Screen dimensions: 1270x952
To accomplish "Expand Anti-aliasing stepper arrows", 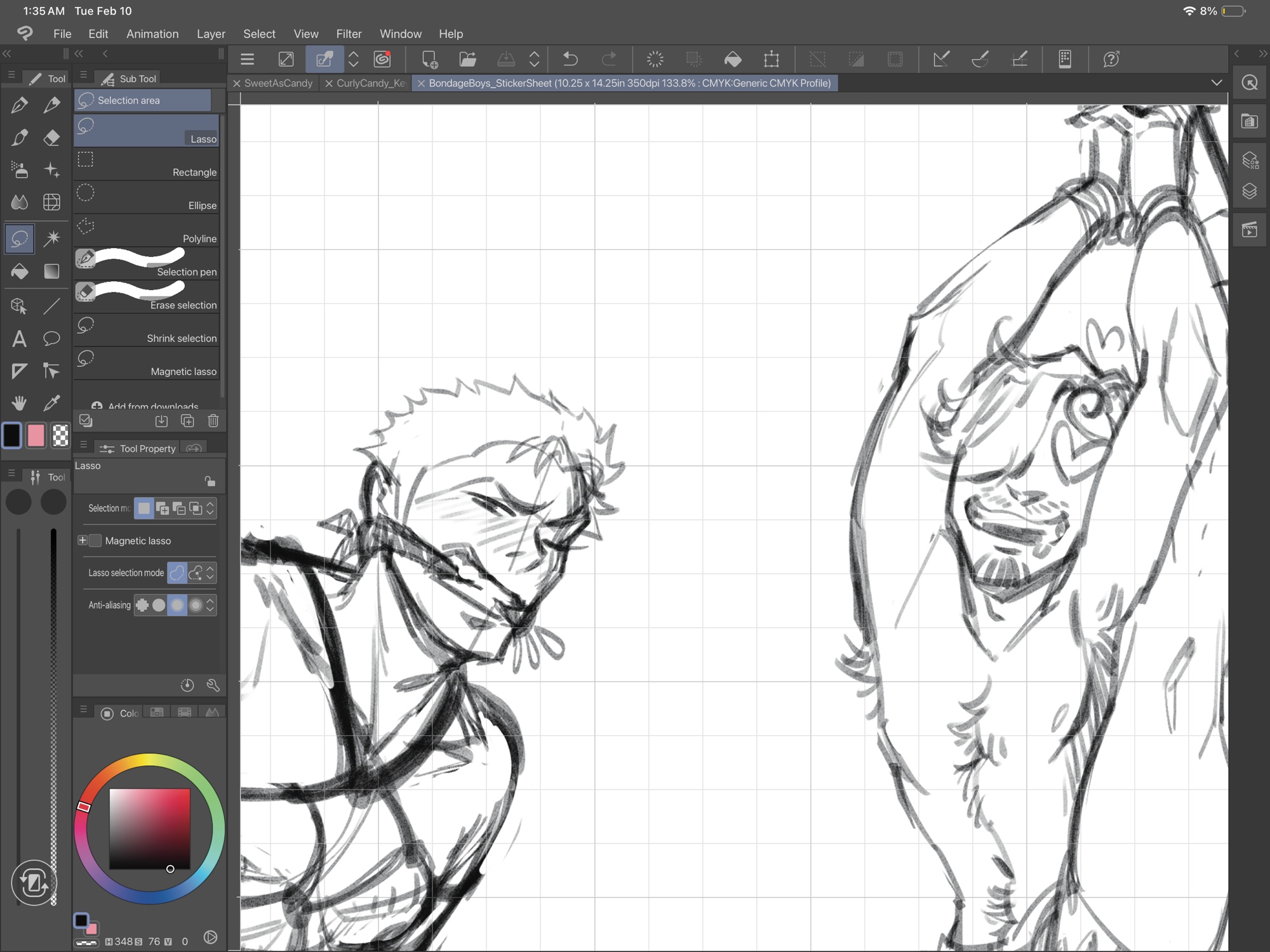I will point(210,605).
